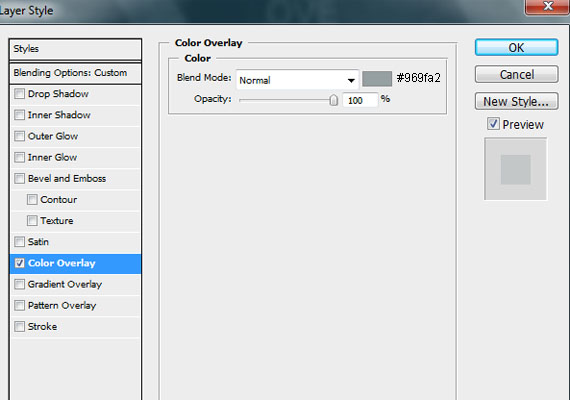Click the Cancel button
570x400 pixels.
[516, 75]
